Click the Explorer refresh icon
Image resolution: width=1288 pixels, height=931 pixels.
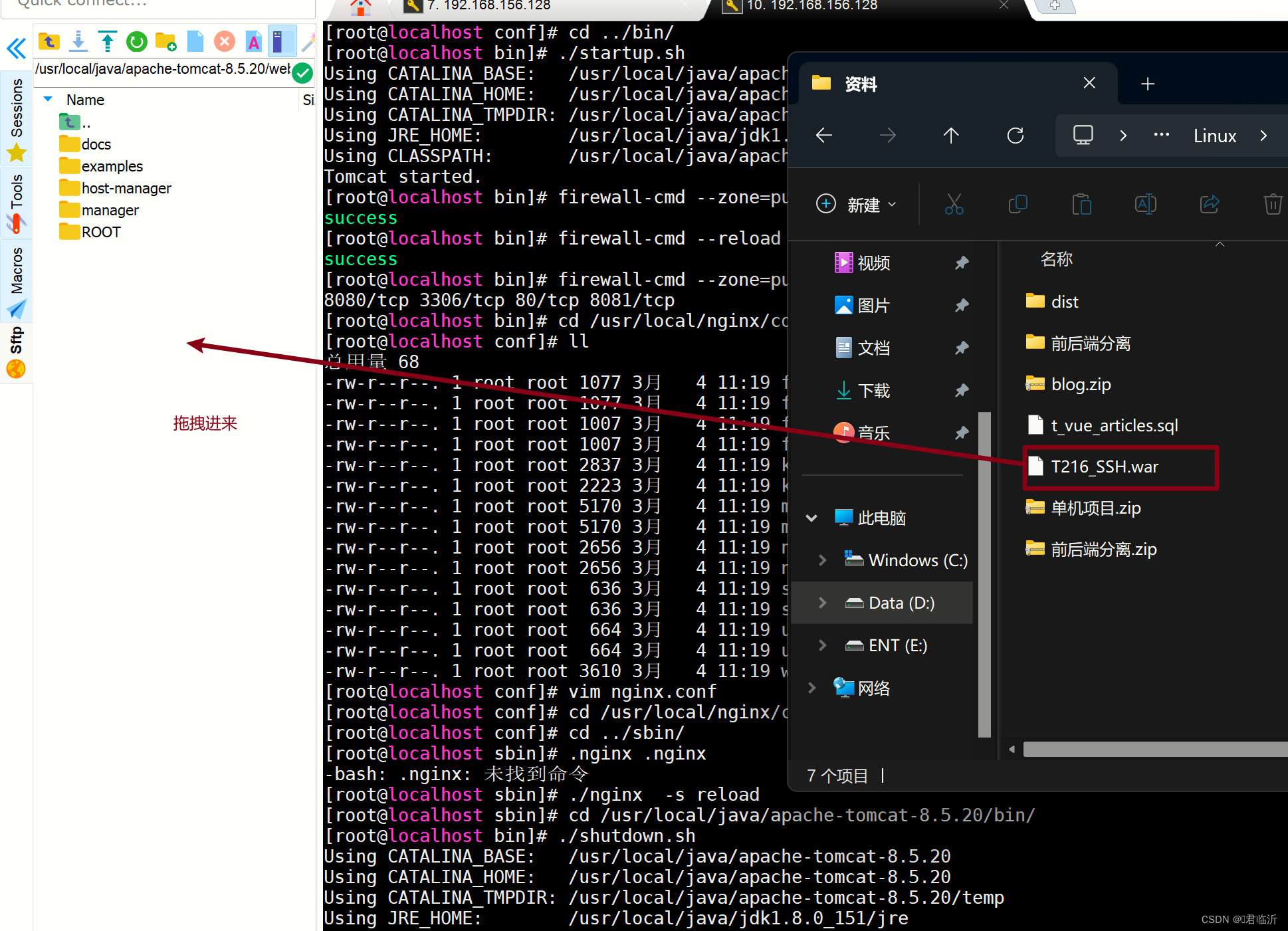coord(1015,136)
